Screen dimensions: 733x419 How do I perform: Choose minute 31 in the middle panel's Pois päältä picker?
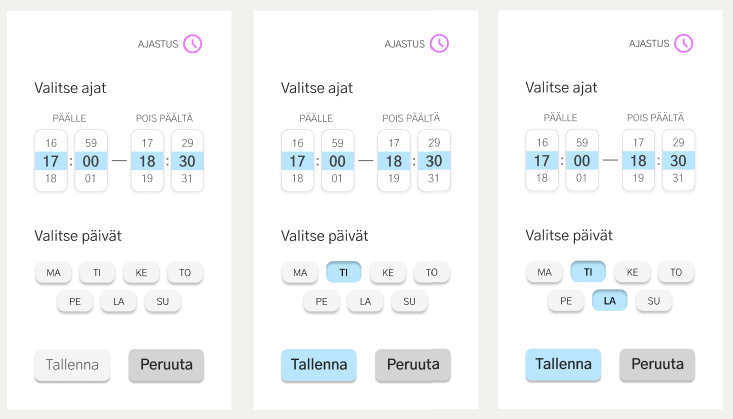click(x=434, y=179)
